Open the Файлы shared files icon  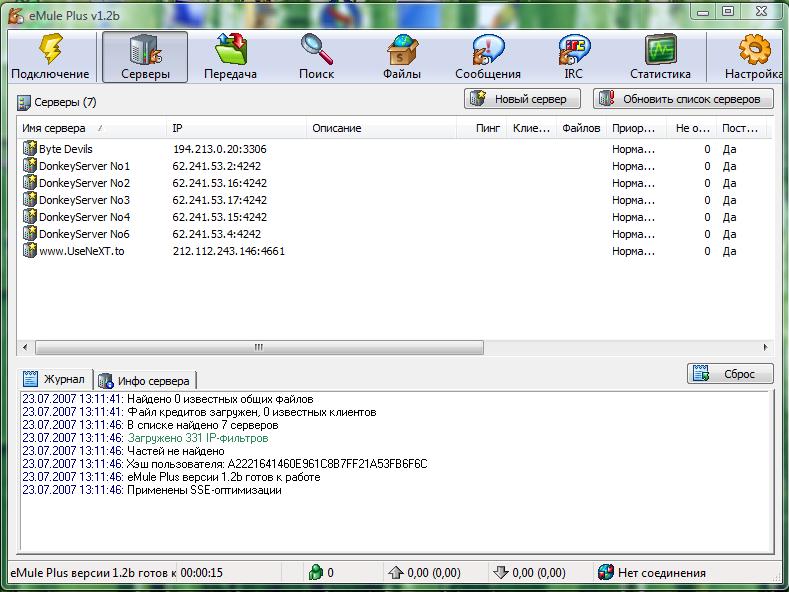[x=402, y=49]
